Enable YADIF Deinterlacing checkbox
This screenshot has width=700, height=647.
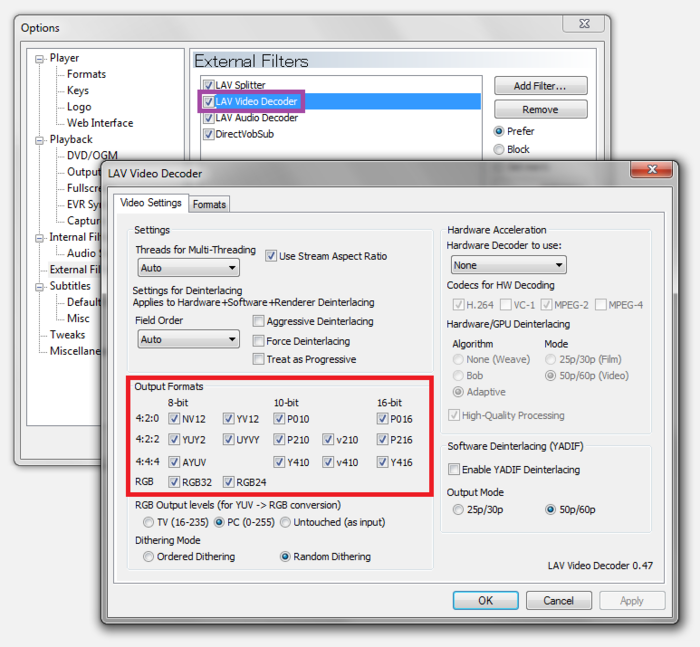click(x=454, y=470)
